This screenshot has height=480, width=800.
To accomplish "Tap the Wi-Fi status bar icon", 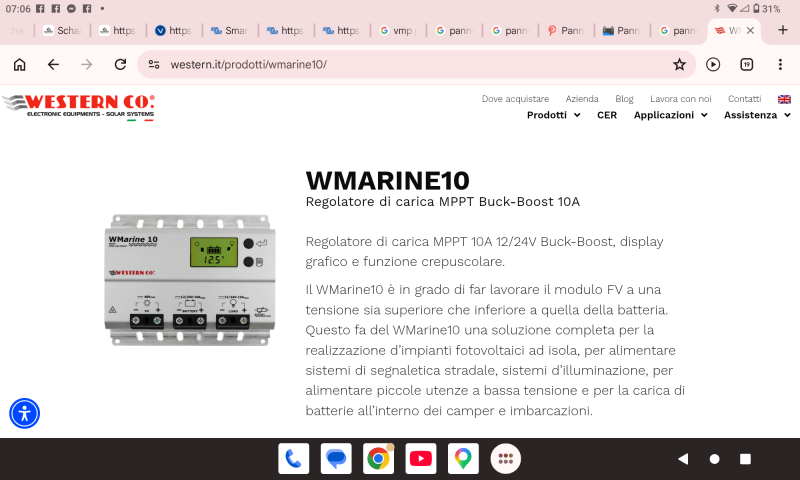I will (x=732, y=9).
